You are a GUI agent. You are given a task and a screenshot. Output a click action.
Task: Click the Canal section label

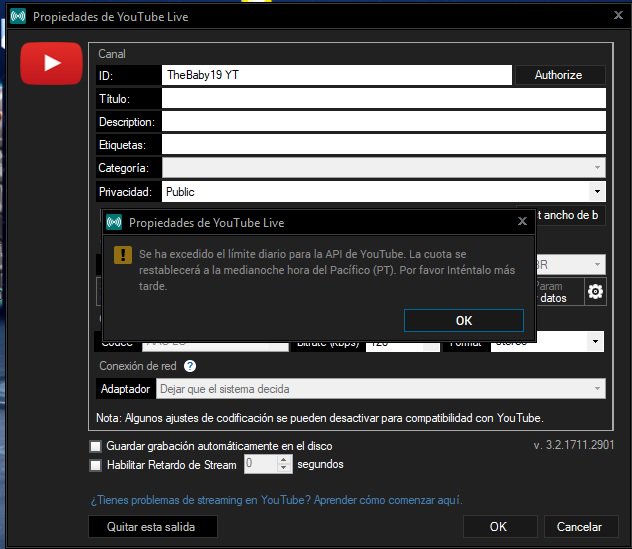(x=112, y=54)
